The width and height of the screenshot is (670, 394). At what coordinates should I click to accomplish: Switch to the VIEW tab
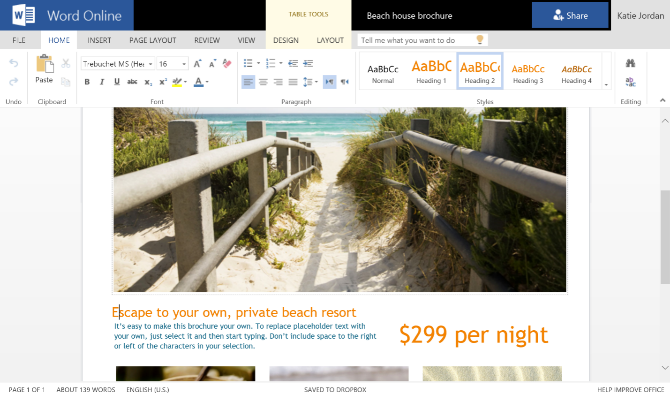tap(247, 40)
